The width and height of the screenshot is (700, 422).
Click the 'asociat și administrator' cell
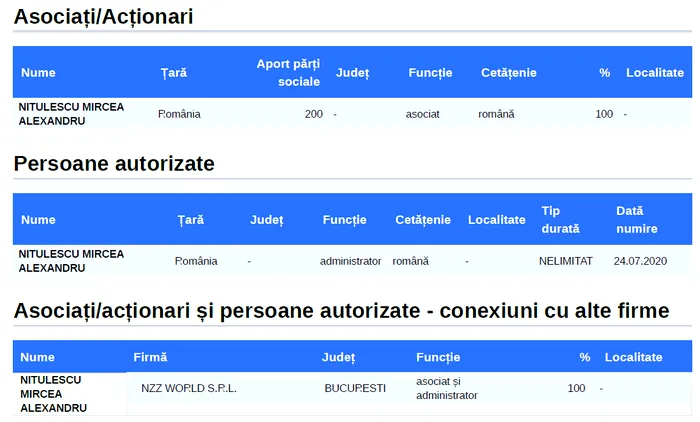(x=447, y=388)
